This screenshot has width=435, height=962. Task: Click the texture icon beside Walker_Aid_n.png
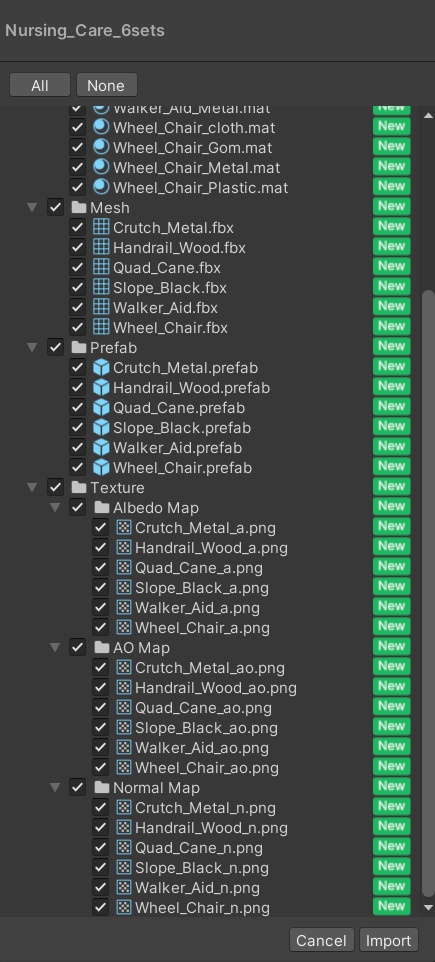[x=124, y=887]
